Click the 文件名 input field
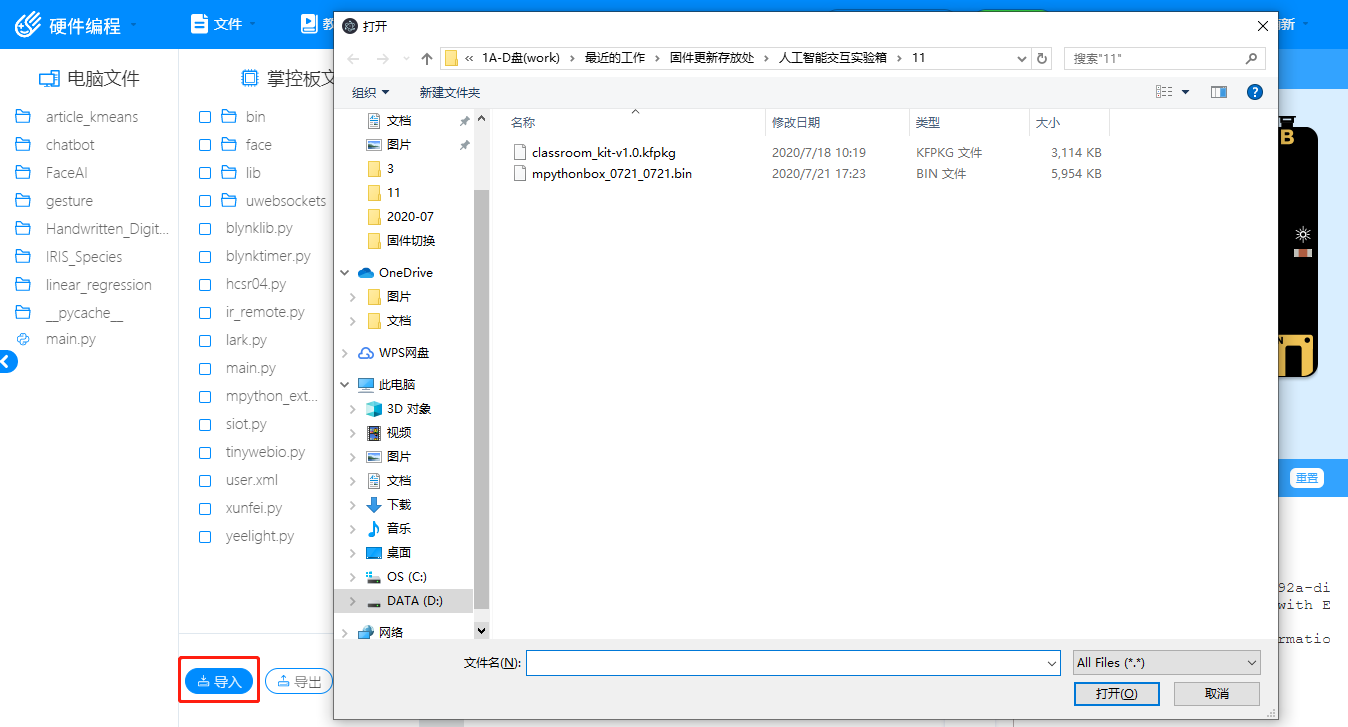 point(793,663)
